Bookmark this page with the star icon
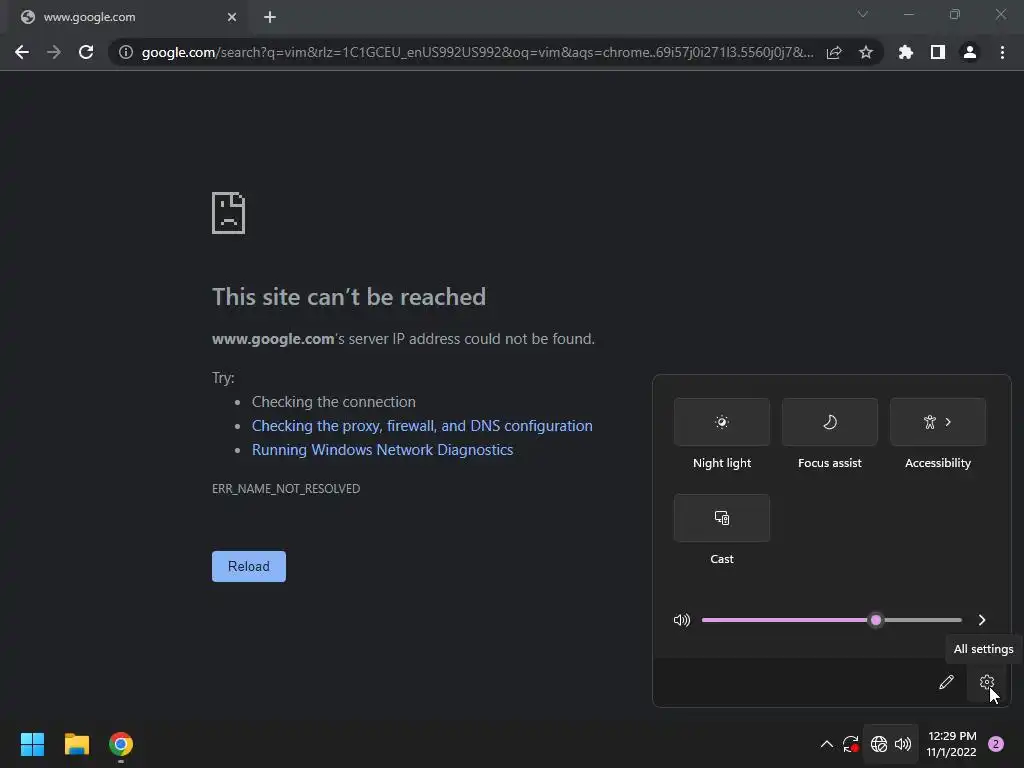This screenshot has height=768, width=1024. click(866, 52)
